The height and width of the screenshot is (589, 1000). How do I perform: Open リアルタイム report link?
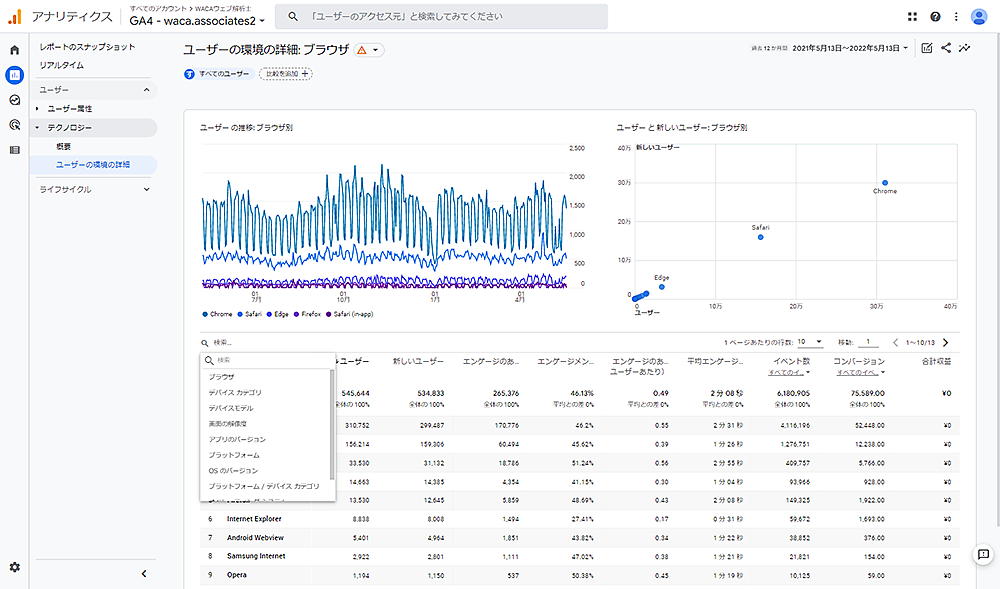(62, 65)
